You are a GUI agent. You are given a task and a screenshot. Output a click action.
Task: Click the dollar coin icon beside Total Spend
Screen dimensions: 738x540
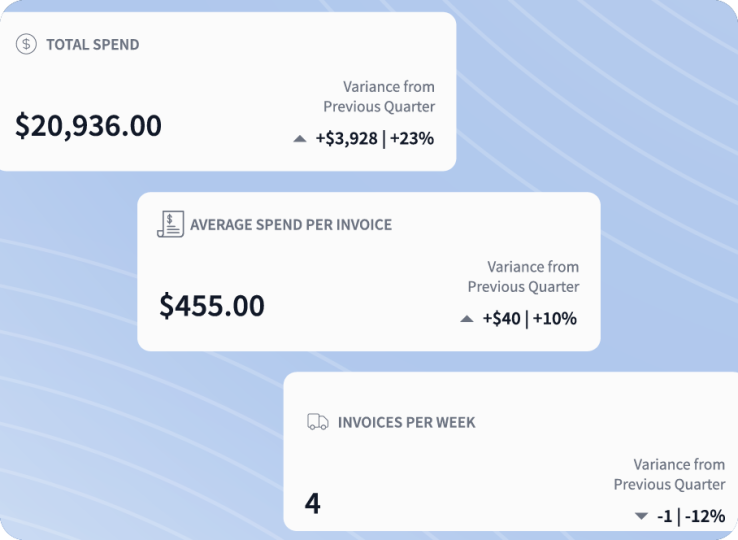tap(27, 44)
